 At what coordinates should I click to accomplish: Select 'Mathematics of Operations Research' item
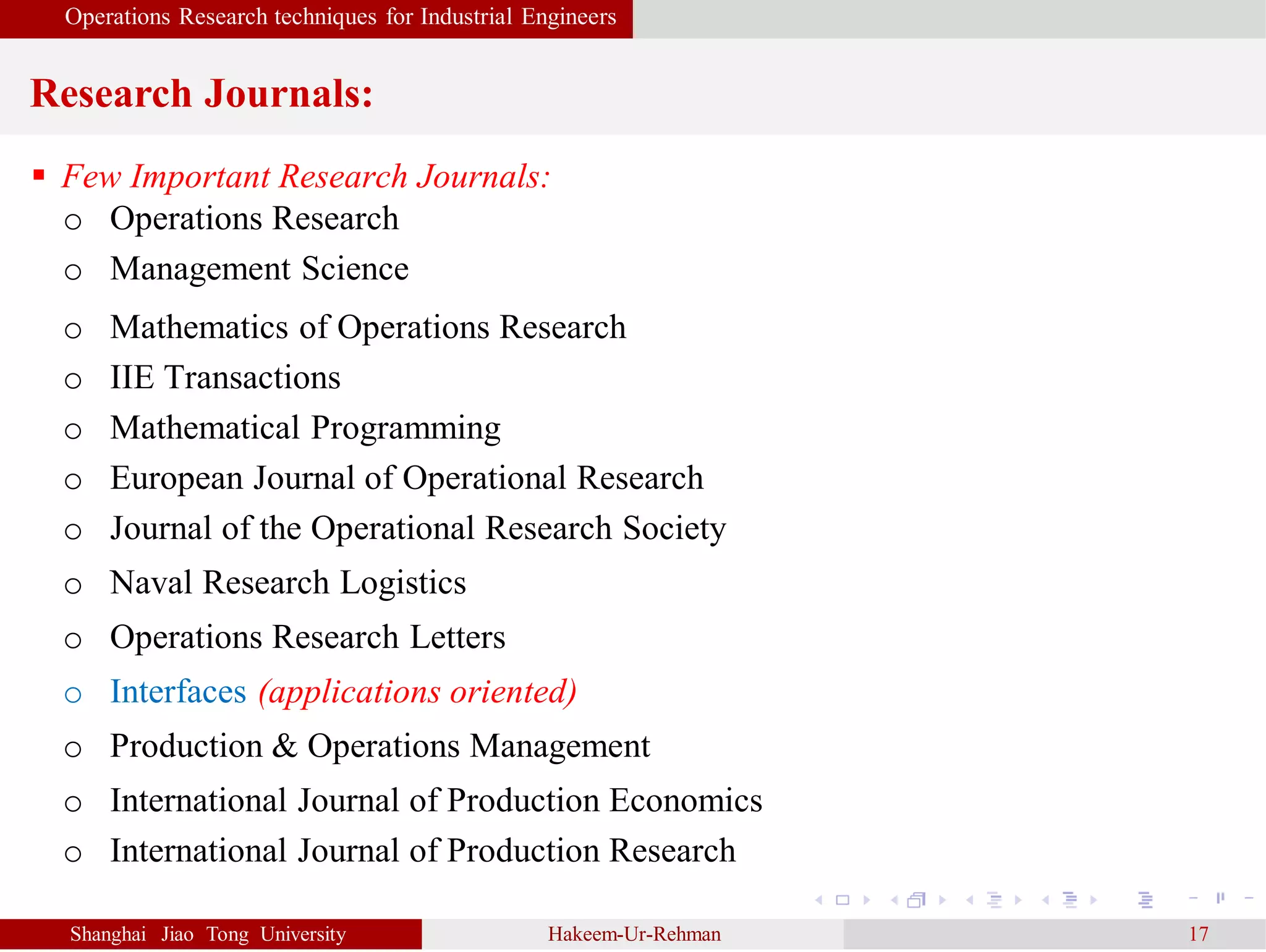click(368, 327)
